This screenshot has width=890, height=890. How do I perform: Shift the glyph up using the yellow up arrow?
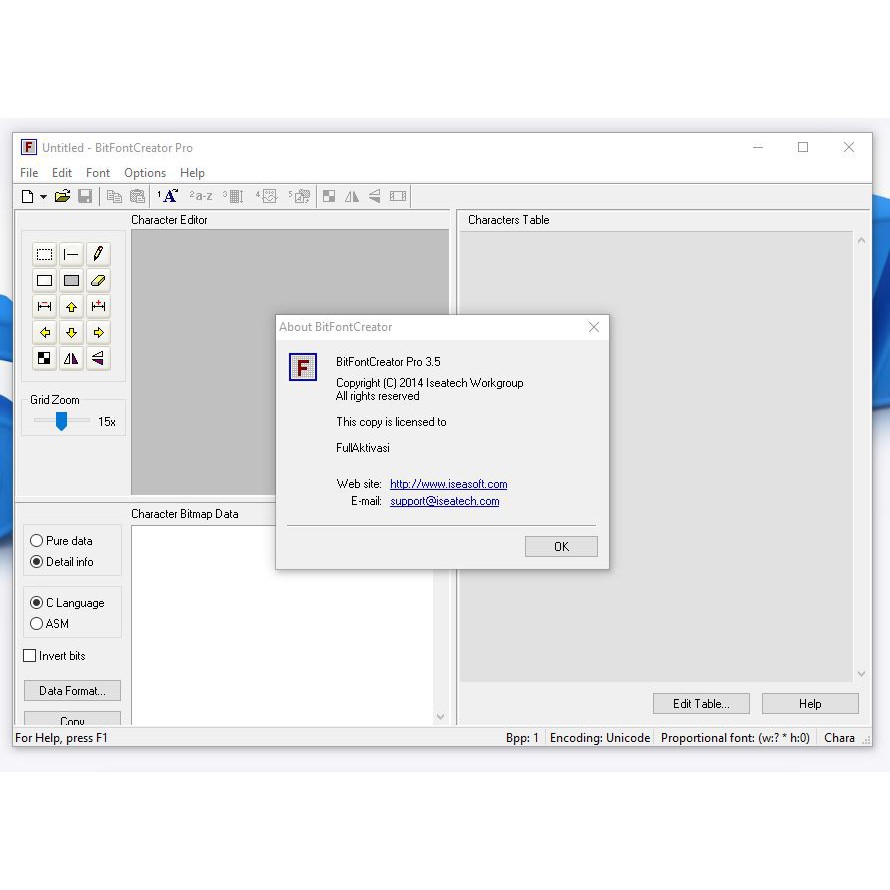71,306
